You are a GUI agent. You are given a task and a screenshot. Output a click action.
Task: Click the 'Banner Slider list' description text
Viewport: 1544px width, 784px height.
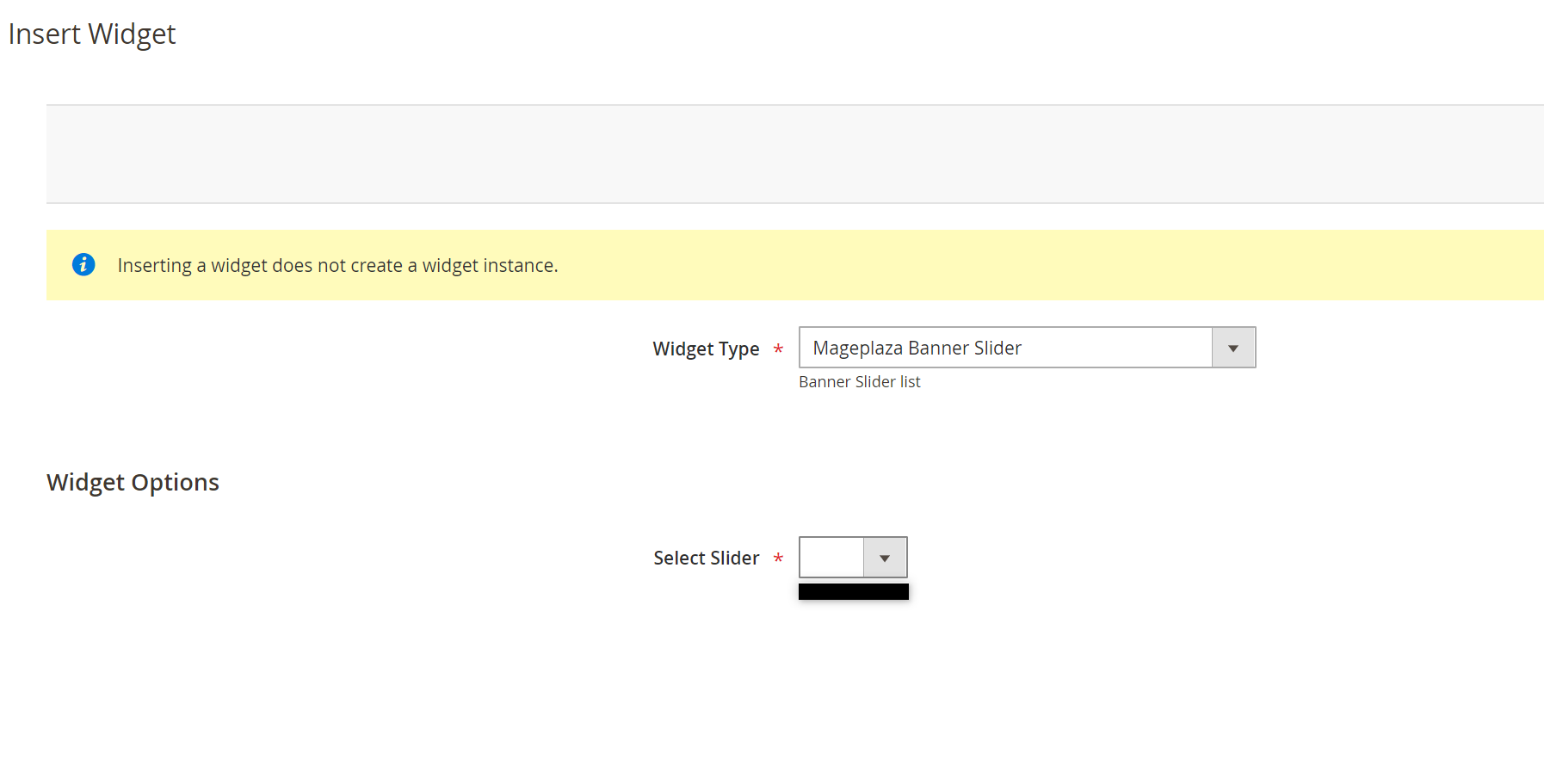pyautogui.click(x=859, y=381)
